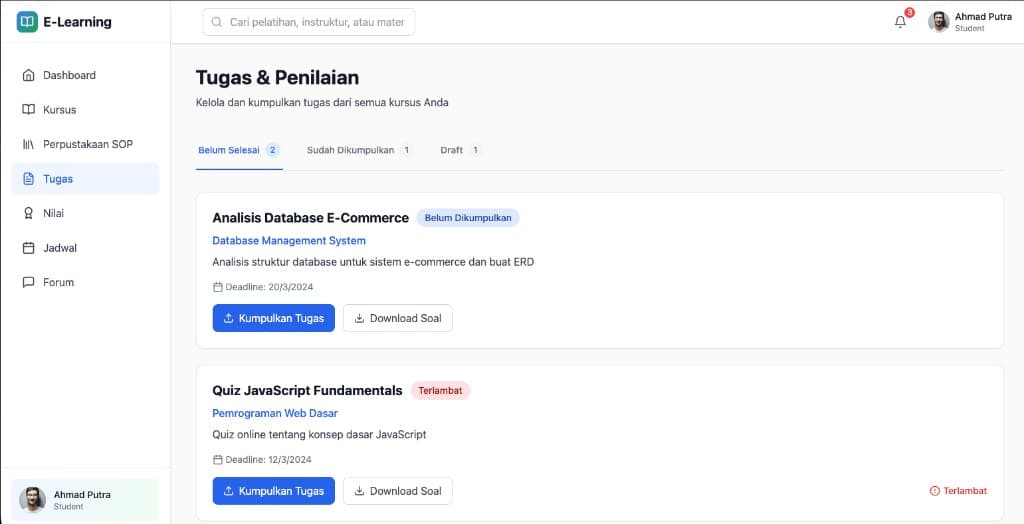Screen dimensions: 1024x524
Task: Click the search magnifier icon
Action: tap(217, 22)
